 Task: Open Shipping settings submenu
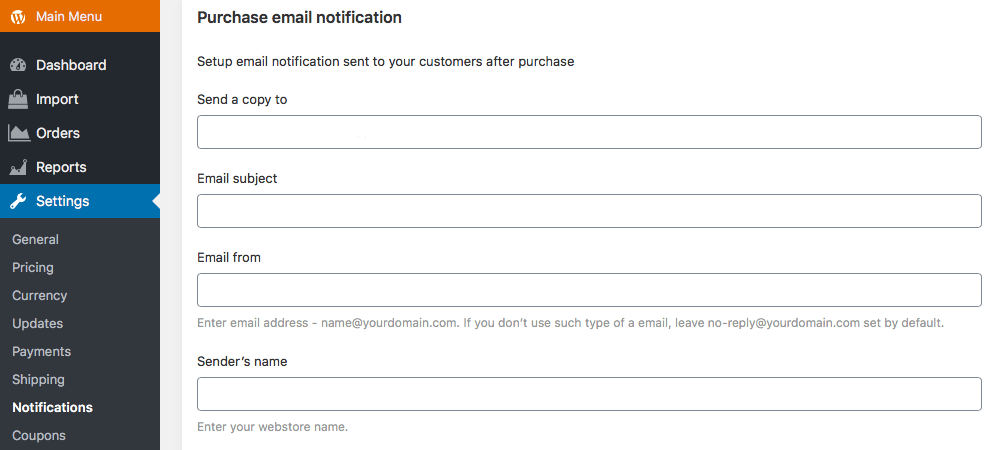point(38,379)
